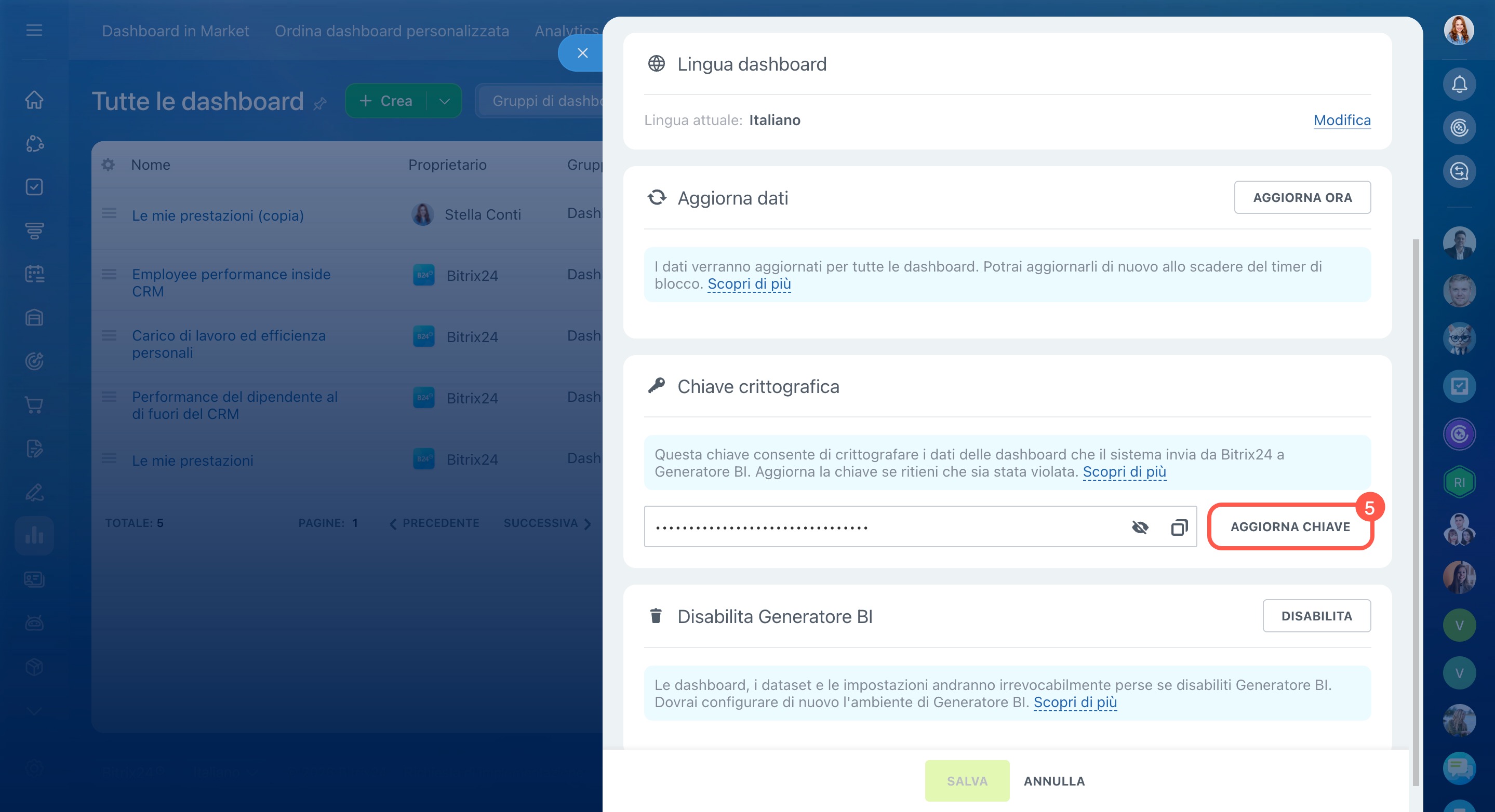Copy the encryption key to clipboard
Screen dimensions: 1495x812
[x=1179, y=527]
